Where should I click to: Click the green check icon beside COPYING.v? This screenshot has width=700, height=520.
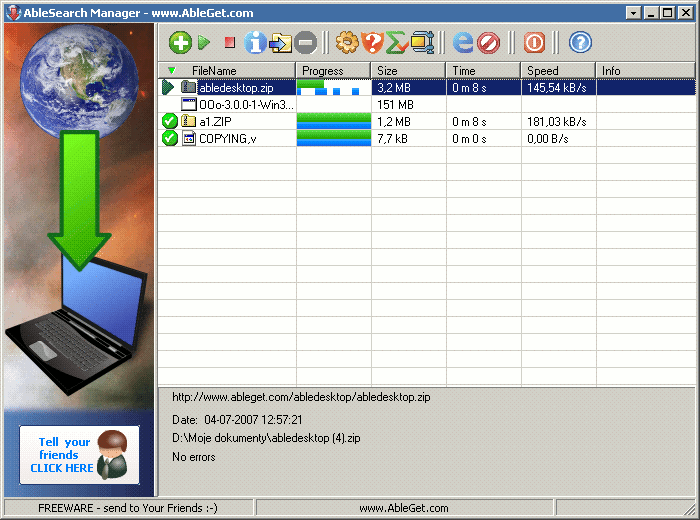[170, 138]
